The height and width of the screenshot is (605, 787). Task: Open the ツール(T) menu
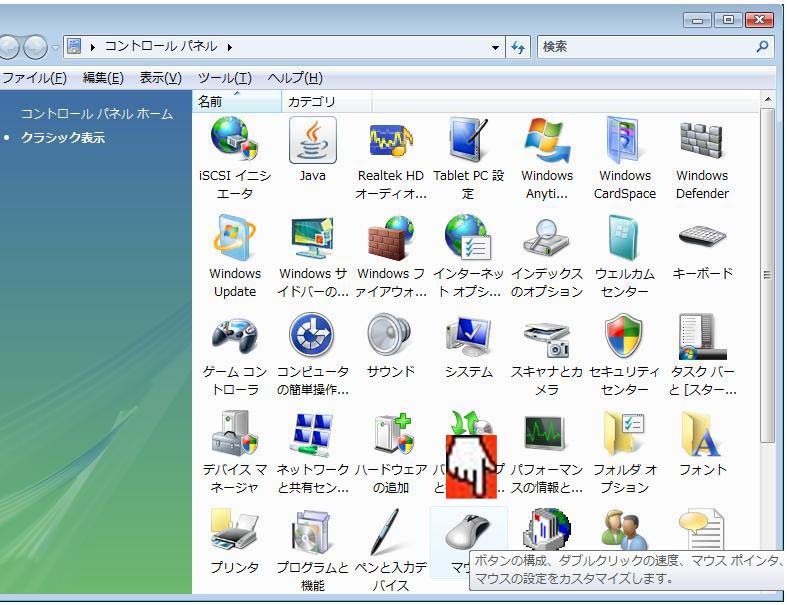pyautogui.click(x=224, y=78)
